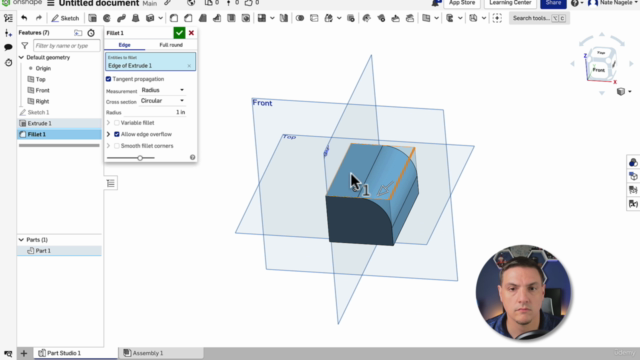Click the Fillet dialog help question mark
Screen dimensions: 640x360
(x=192, y=157)
